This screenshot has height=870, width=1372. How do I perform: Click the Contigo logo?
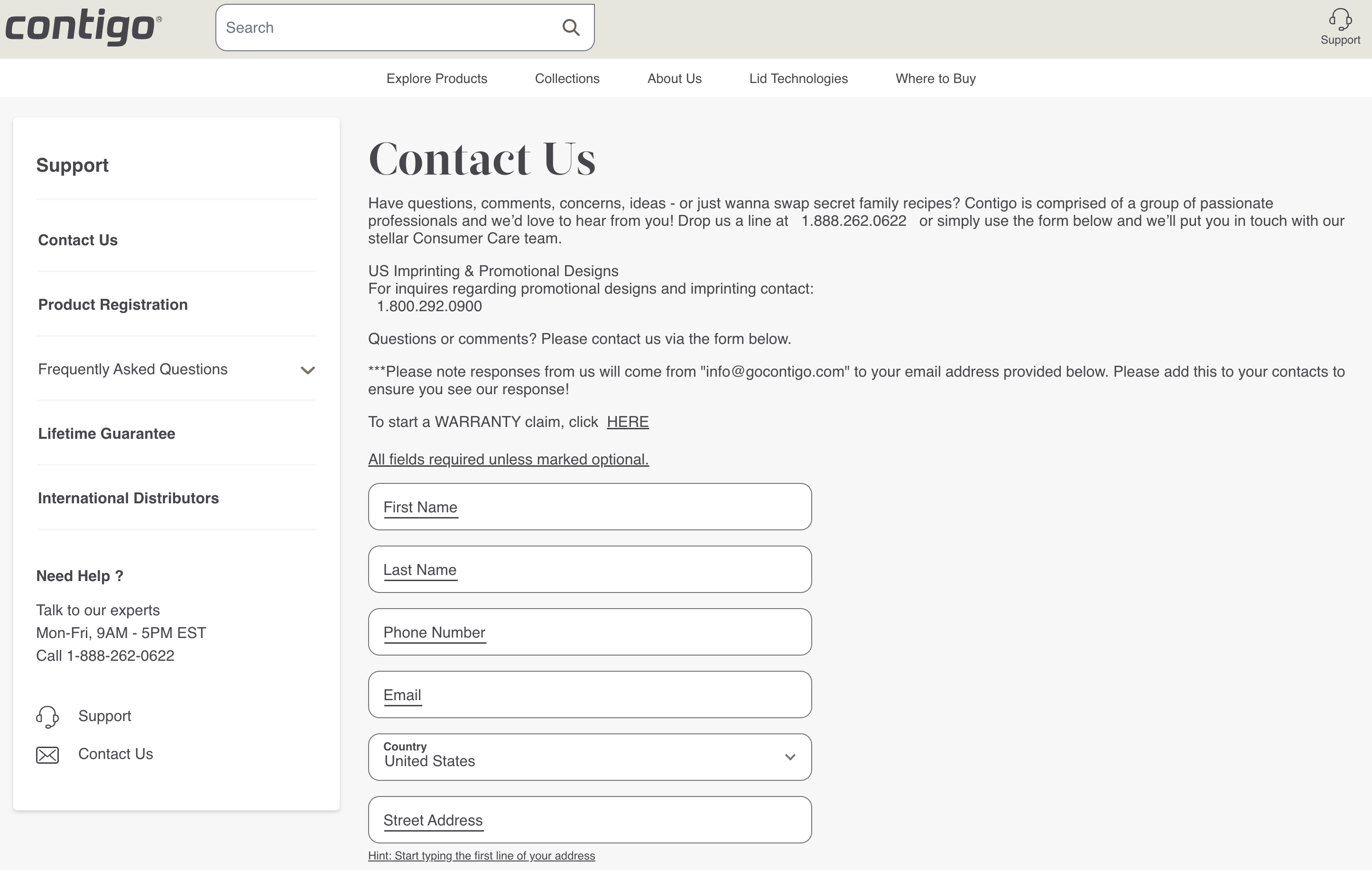coord(83,27)
